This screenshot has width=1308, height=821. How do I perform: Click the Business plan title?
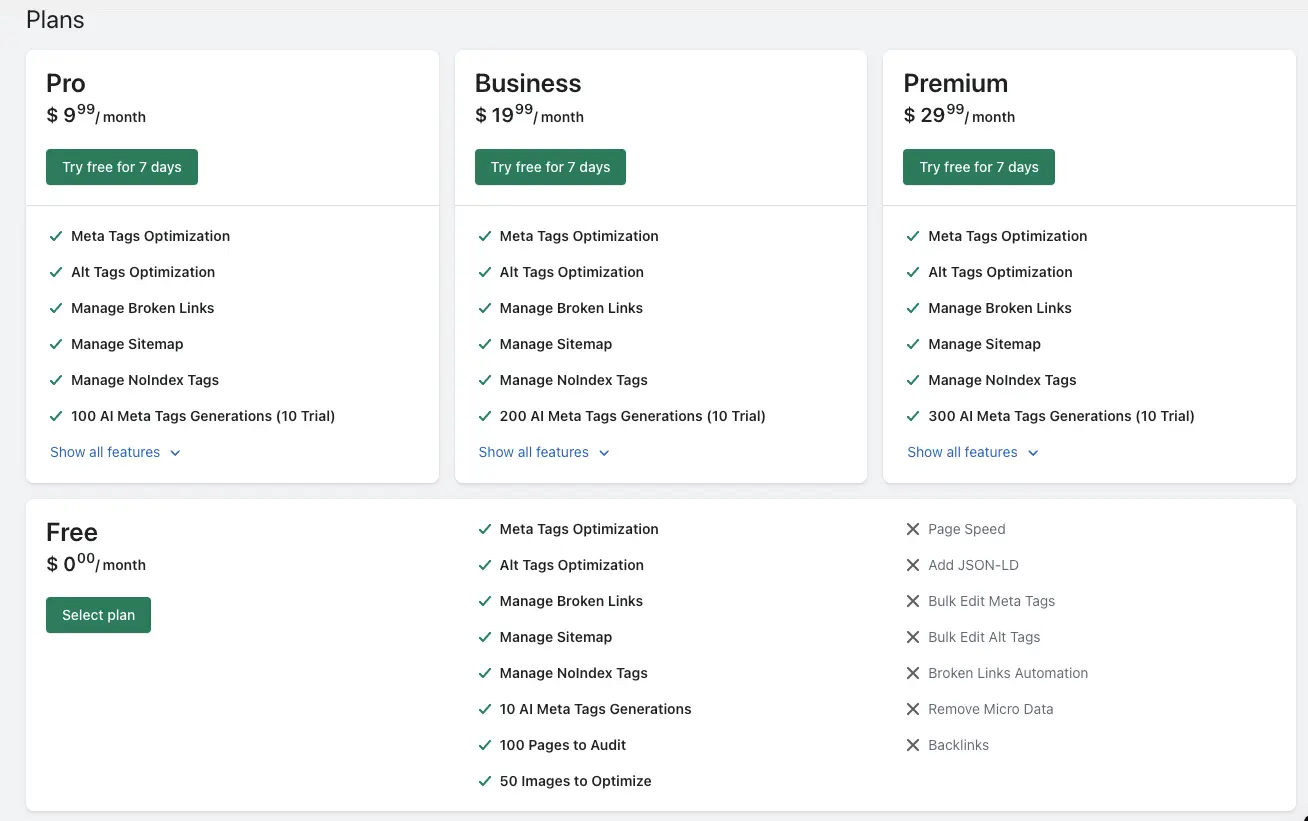tap(528, 83)
